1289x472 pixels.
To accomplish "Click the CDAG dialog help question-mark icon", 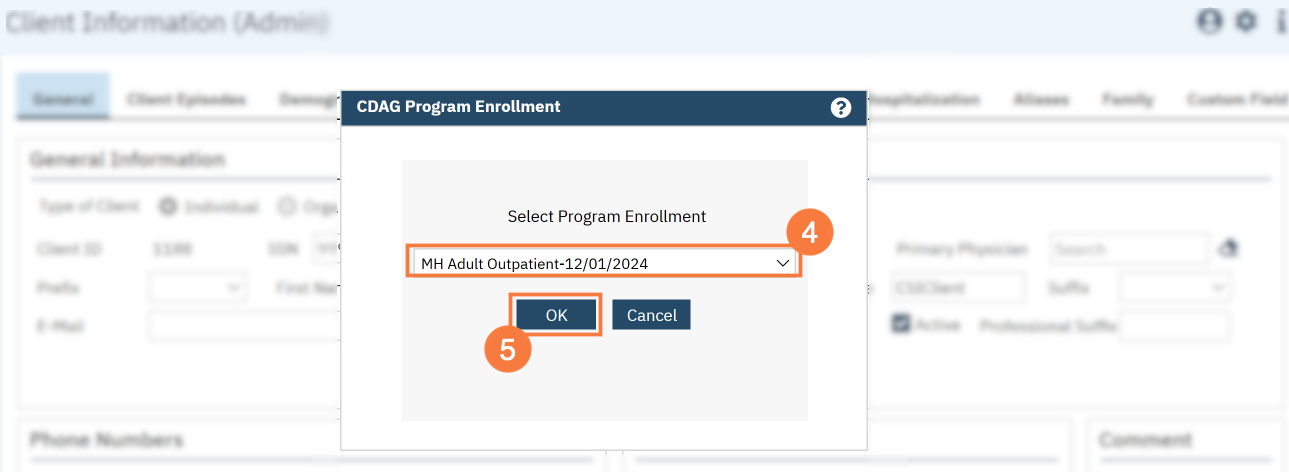I will [x=841, y=107].
